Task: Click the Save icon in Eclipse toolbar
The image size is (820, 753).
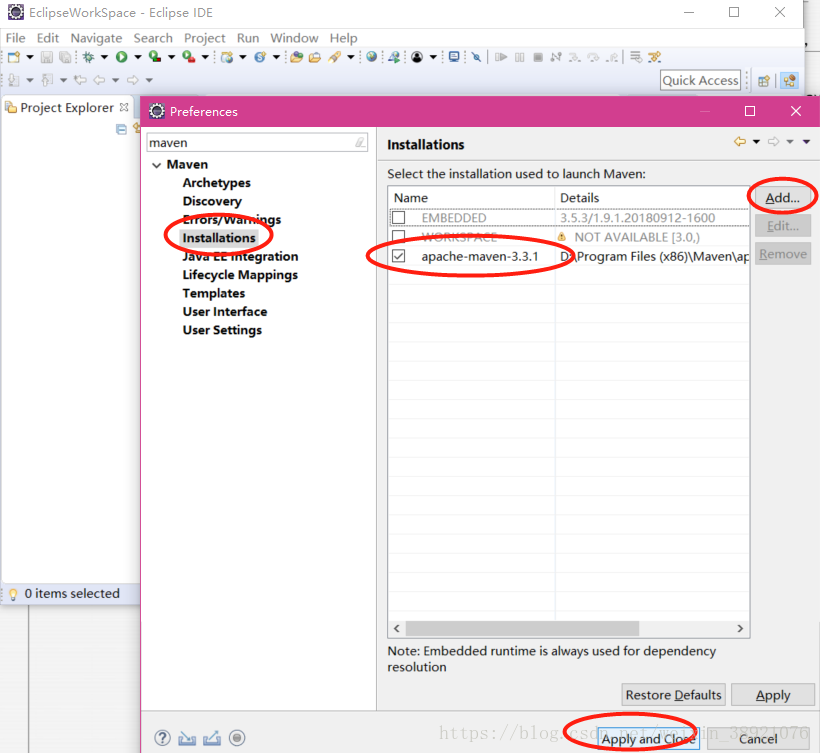Action: 47,57
